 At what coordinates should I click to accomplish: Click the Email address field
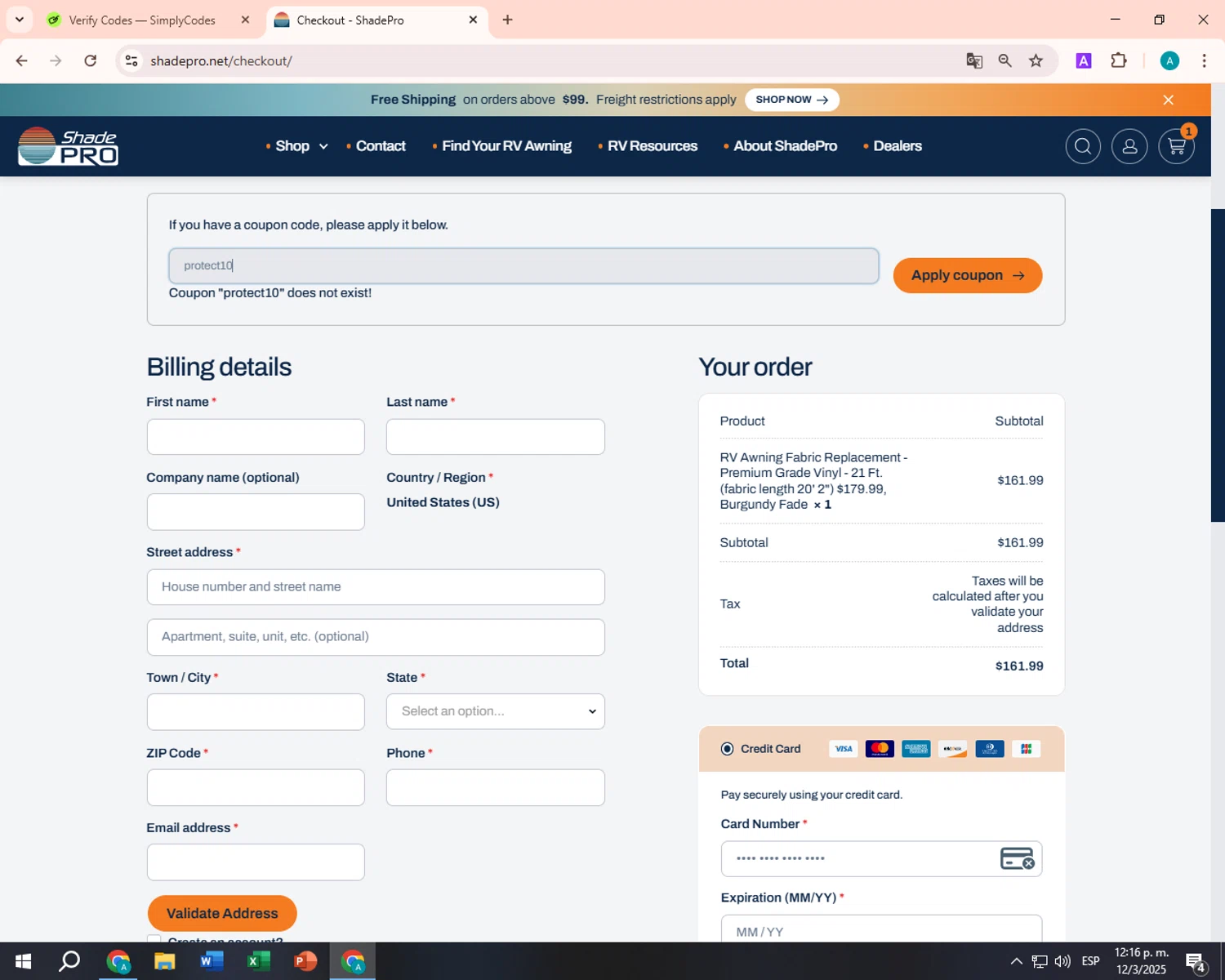pyautogui.click(x=256, y=862)
